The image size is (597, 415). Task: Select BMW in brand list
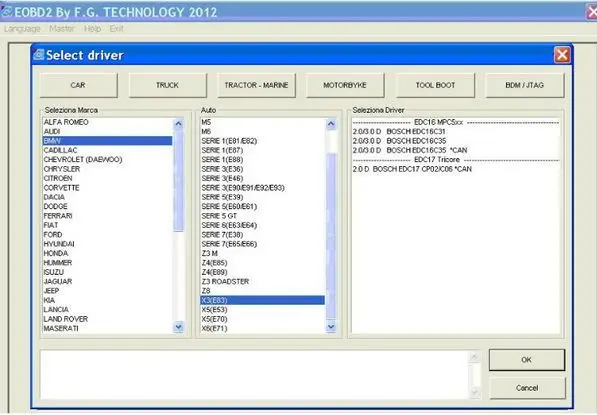(107, 141)
